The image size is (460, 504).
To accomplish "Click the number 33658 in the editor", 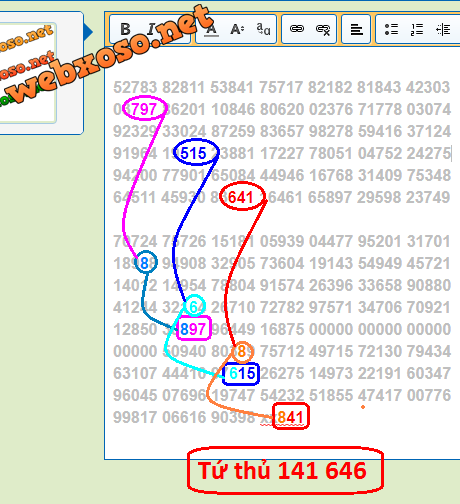I will tap(380, 285).
